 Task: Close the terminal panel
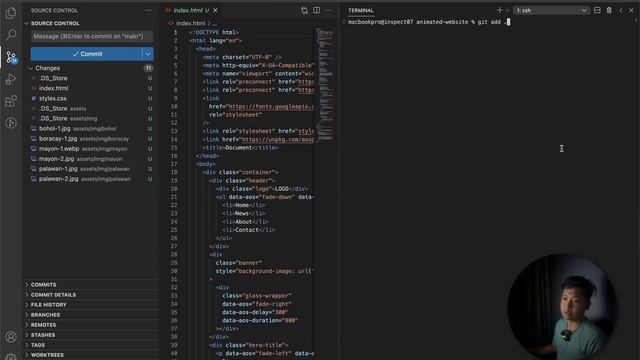[x=631, y=10]
